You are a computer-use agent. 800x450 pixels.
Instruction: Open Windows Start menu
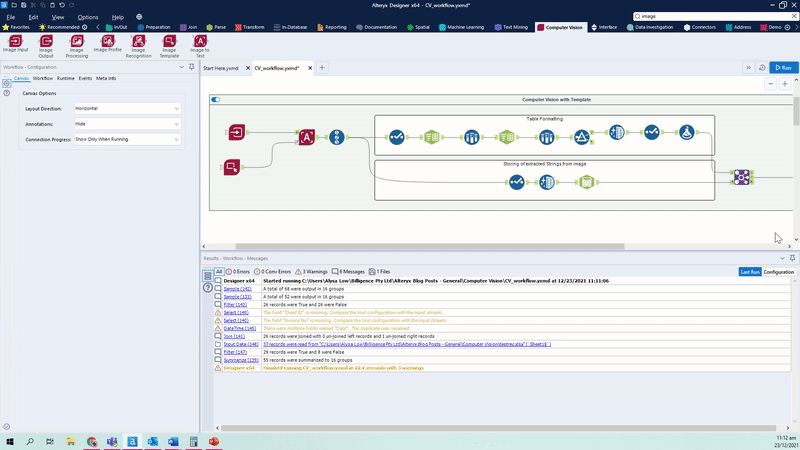(x=9, y=441)
